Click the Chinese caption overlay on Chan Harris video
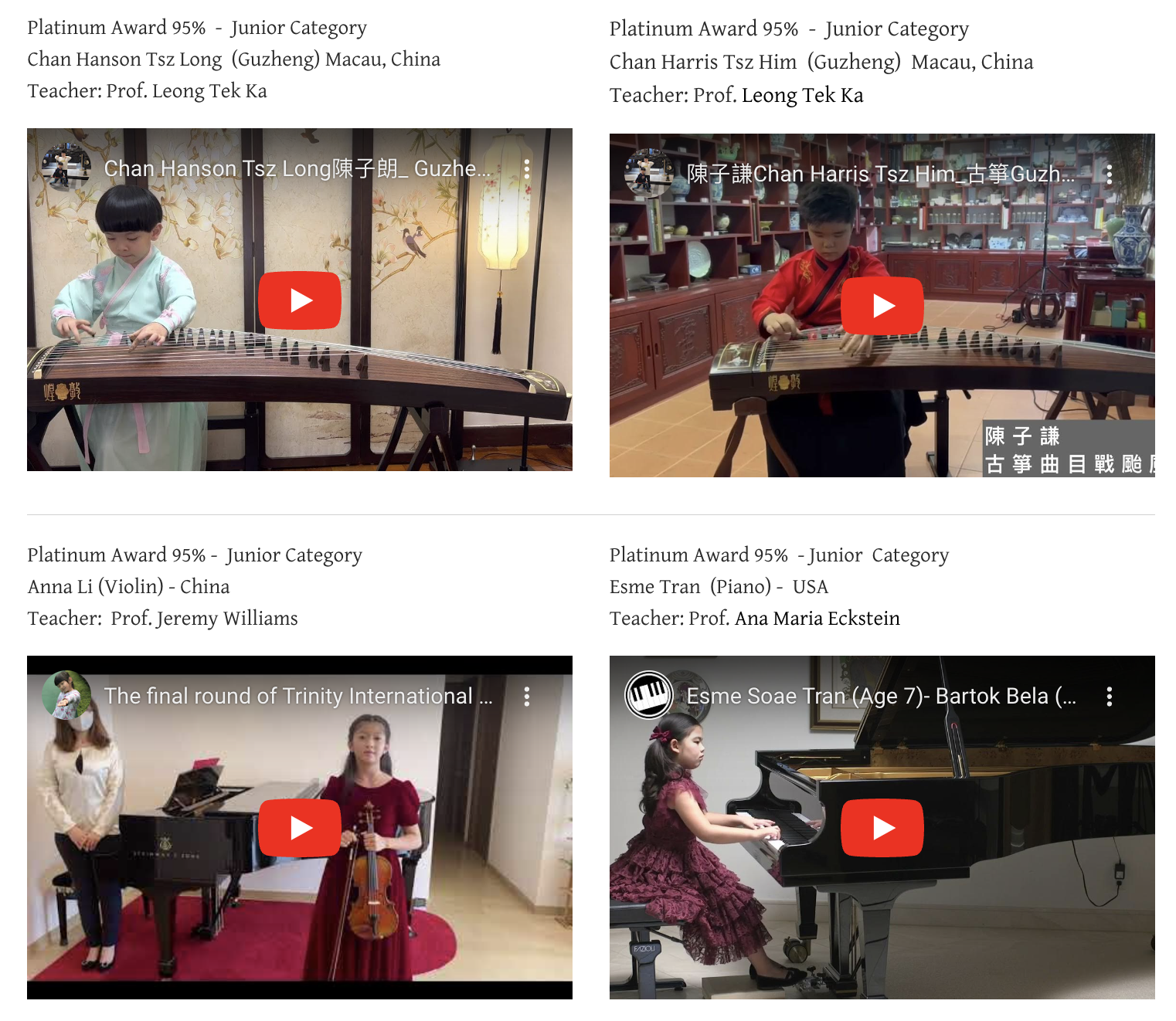The width and height of the screenshot is (1176, 1021). click(x=1069, y=449)
